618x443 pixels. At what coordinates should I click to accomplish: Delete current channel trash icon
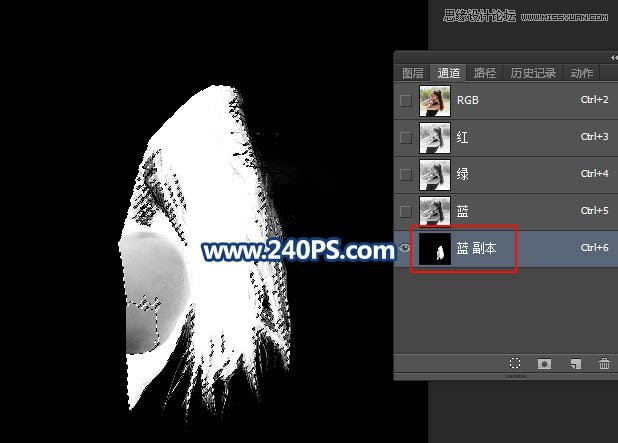(604, 363)
